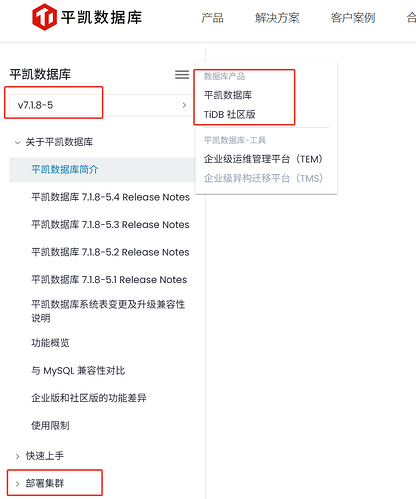This screenshot has width=416, height=499.
Task: Open 产品 in the top navigation
Action: pos(212,18)
